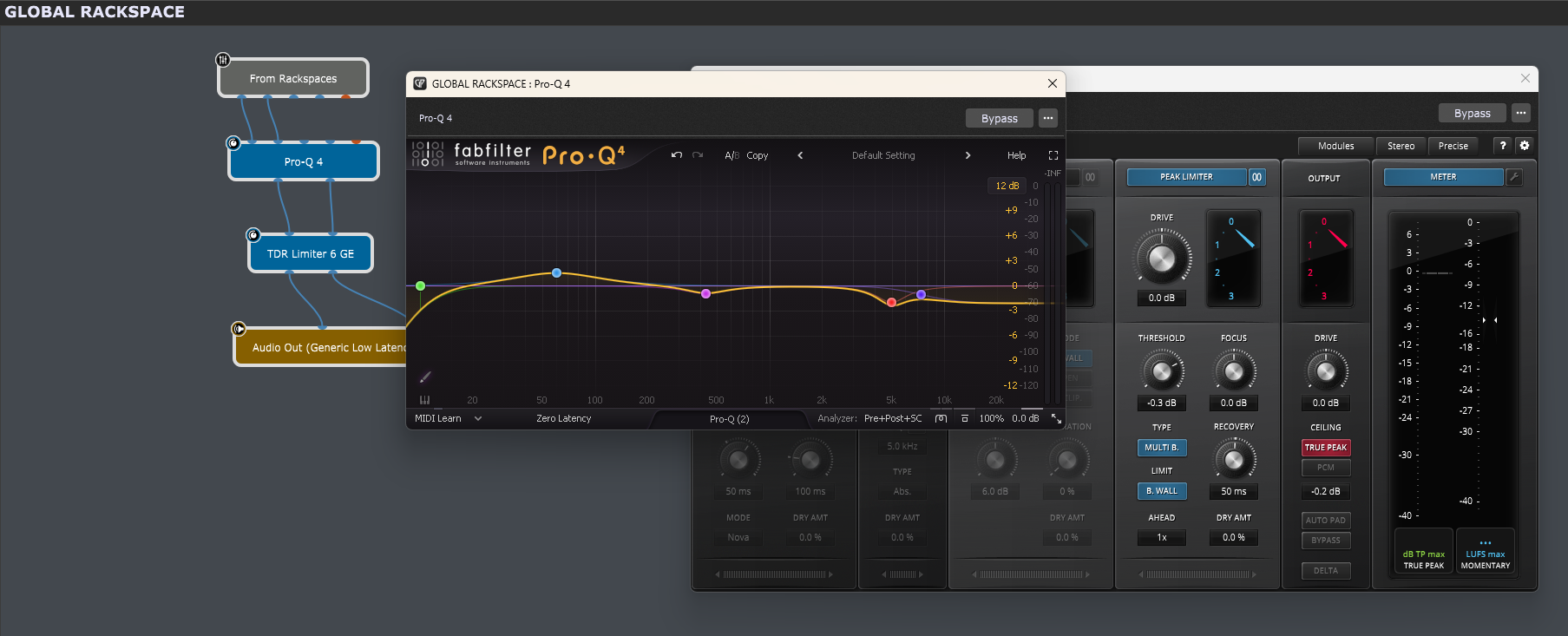Image resolution: width=1568 pixels, height=636 pixels.
Task: Open Analyzer Pre+Post+SC options
Action: pyautogui.click(x=893, y=418)
